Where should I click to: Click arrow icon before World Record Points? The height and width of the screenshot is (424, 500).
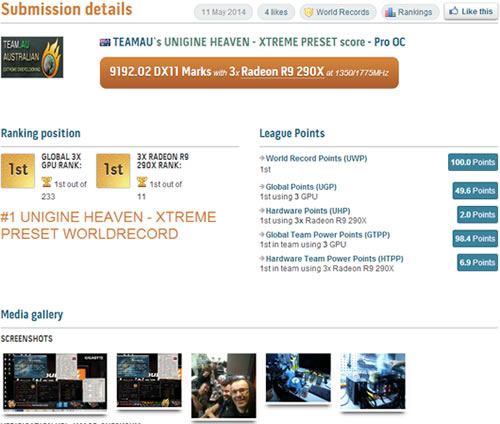[x=262, y=158]
